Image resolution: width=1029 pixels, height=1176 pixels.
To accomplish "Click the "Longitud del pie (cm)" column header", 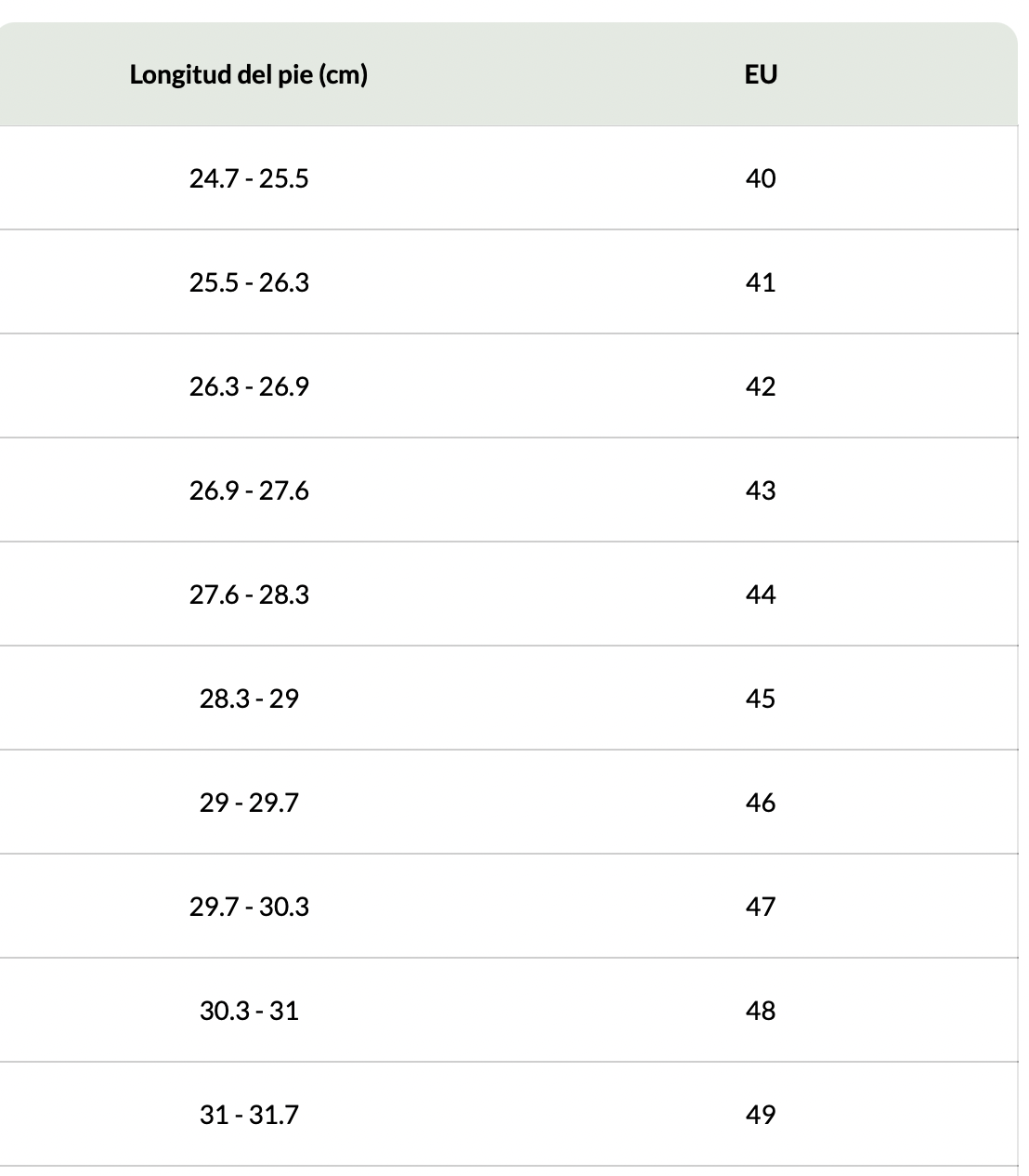I will click(x=249, y=74).
